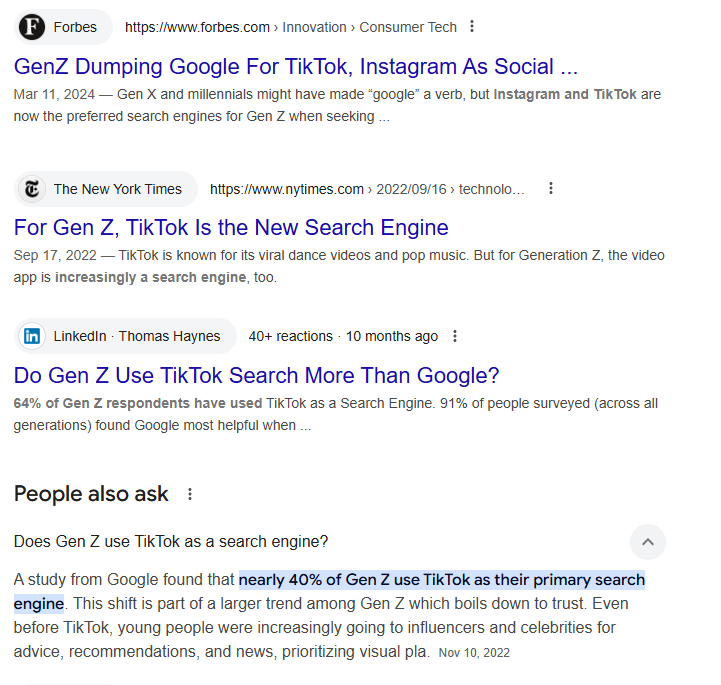Click The New York Times favicon
Viewport: 721px width, 685px height.
[x=33, y=189]
